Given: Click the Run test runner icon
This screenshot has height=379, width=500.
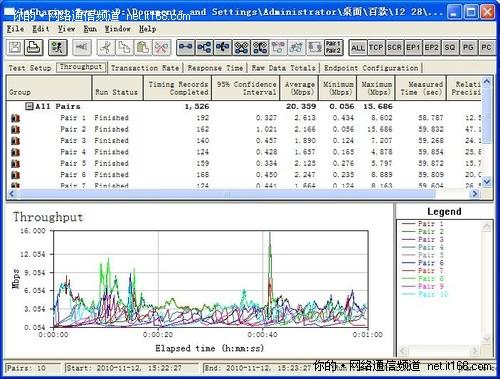Looking at the screenshot, I should [58, 48].
